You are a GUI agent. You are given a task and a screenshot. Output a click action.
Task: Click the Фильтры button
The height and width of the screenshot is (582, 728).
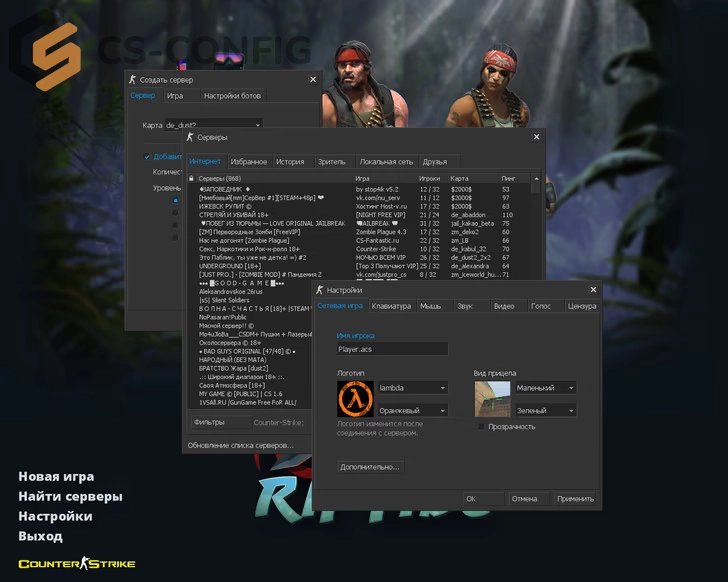[x=221, y=422]
